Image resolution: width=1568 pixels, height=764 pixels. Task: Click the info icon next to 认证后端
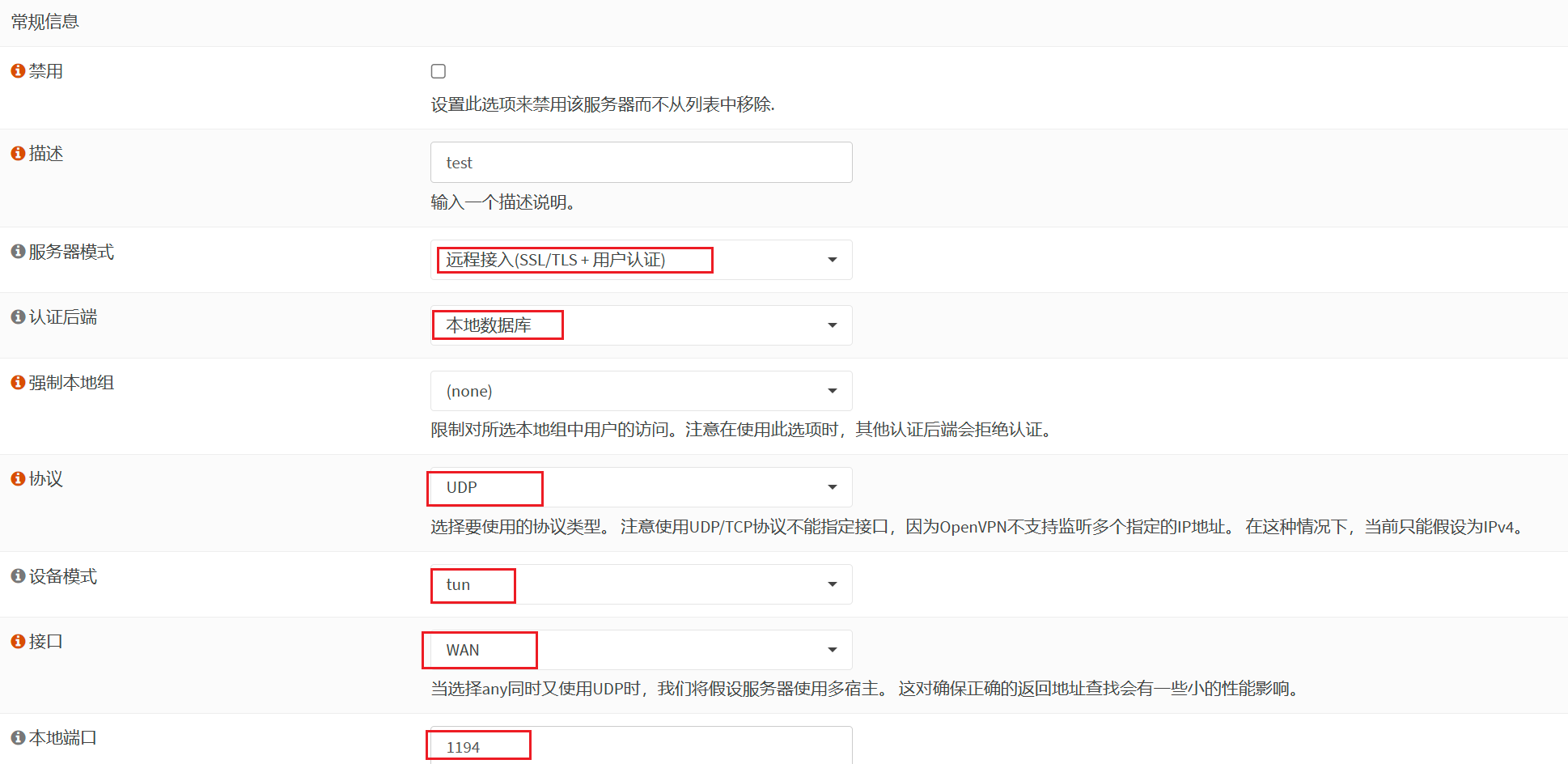point(18,317)
